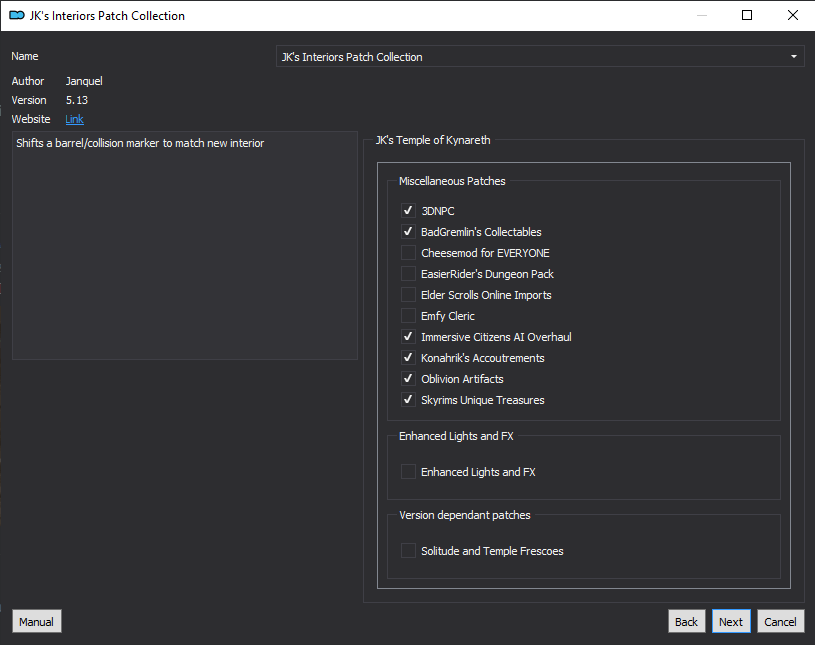Image resolution: width=815 pixels, height=645 pixels.
Task: Maximize the installer window
Action: 747,16
